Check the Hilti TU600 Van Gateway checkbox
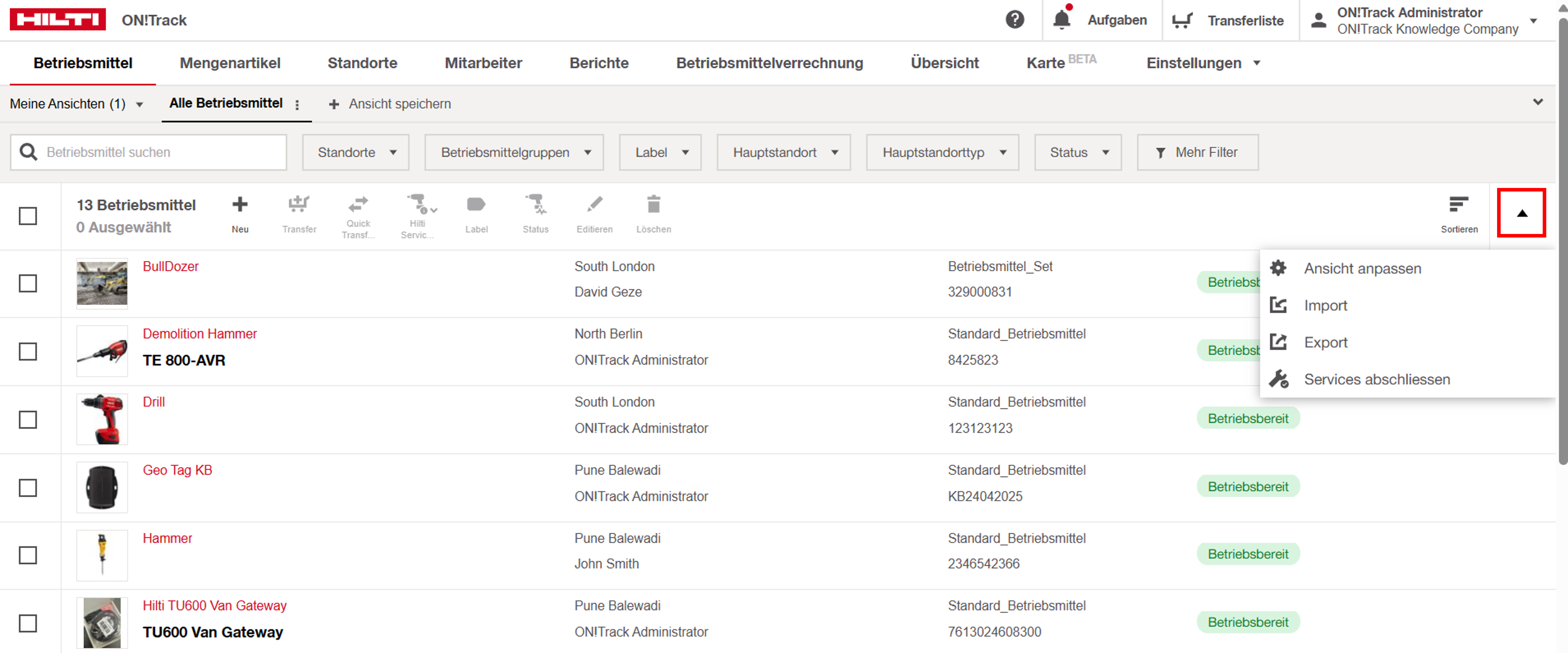This screenshot has width=1568, height=653. pos(27,623)
